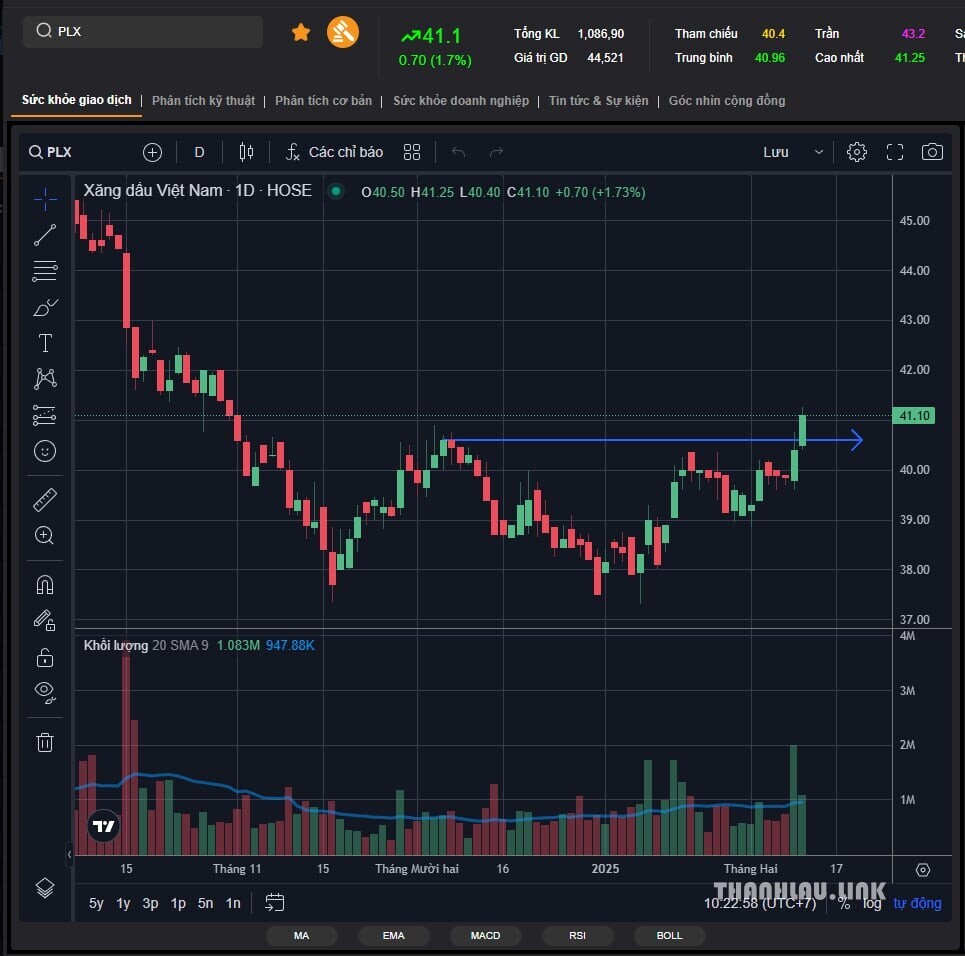Toggle percent scale mode
This screenshot has width=965, height=956.
click(x=844, y=904)
